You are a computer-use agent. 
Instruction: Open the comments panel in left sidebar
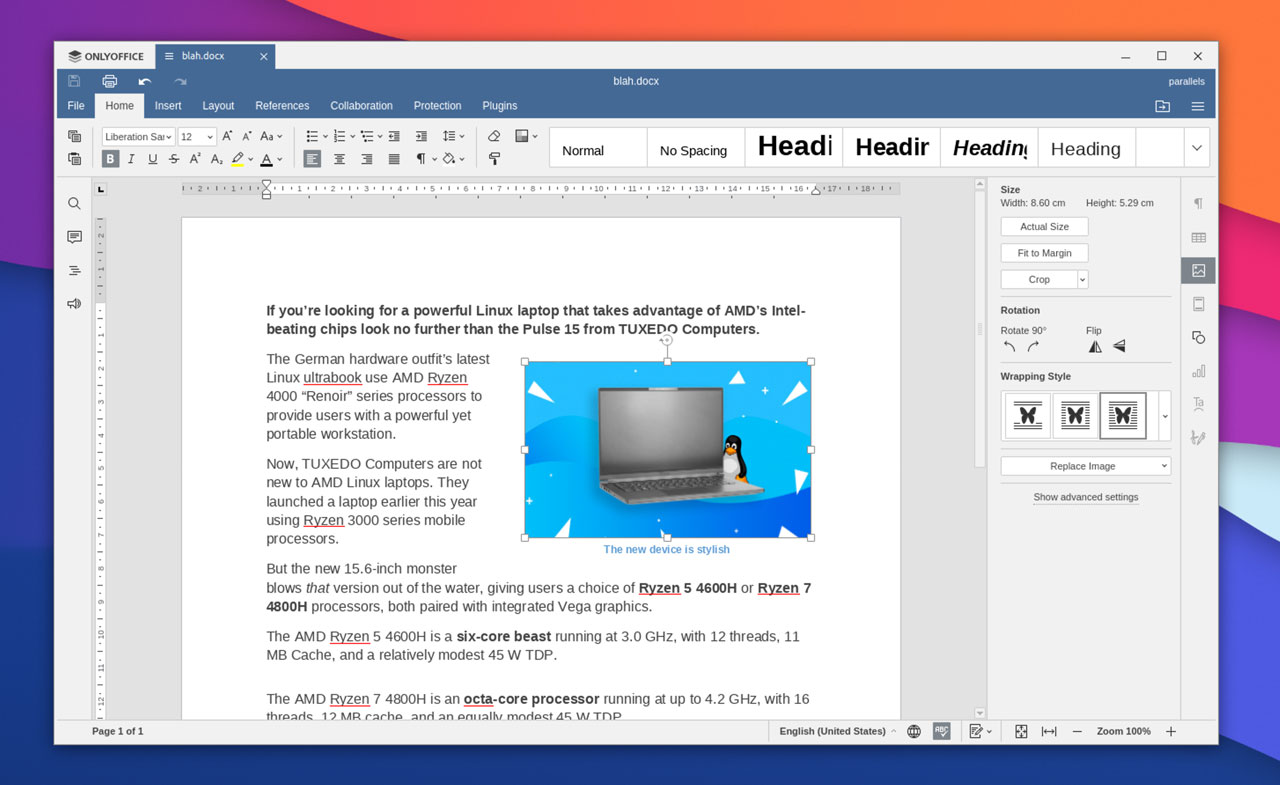pyautogui.click(x=74, y=237)
